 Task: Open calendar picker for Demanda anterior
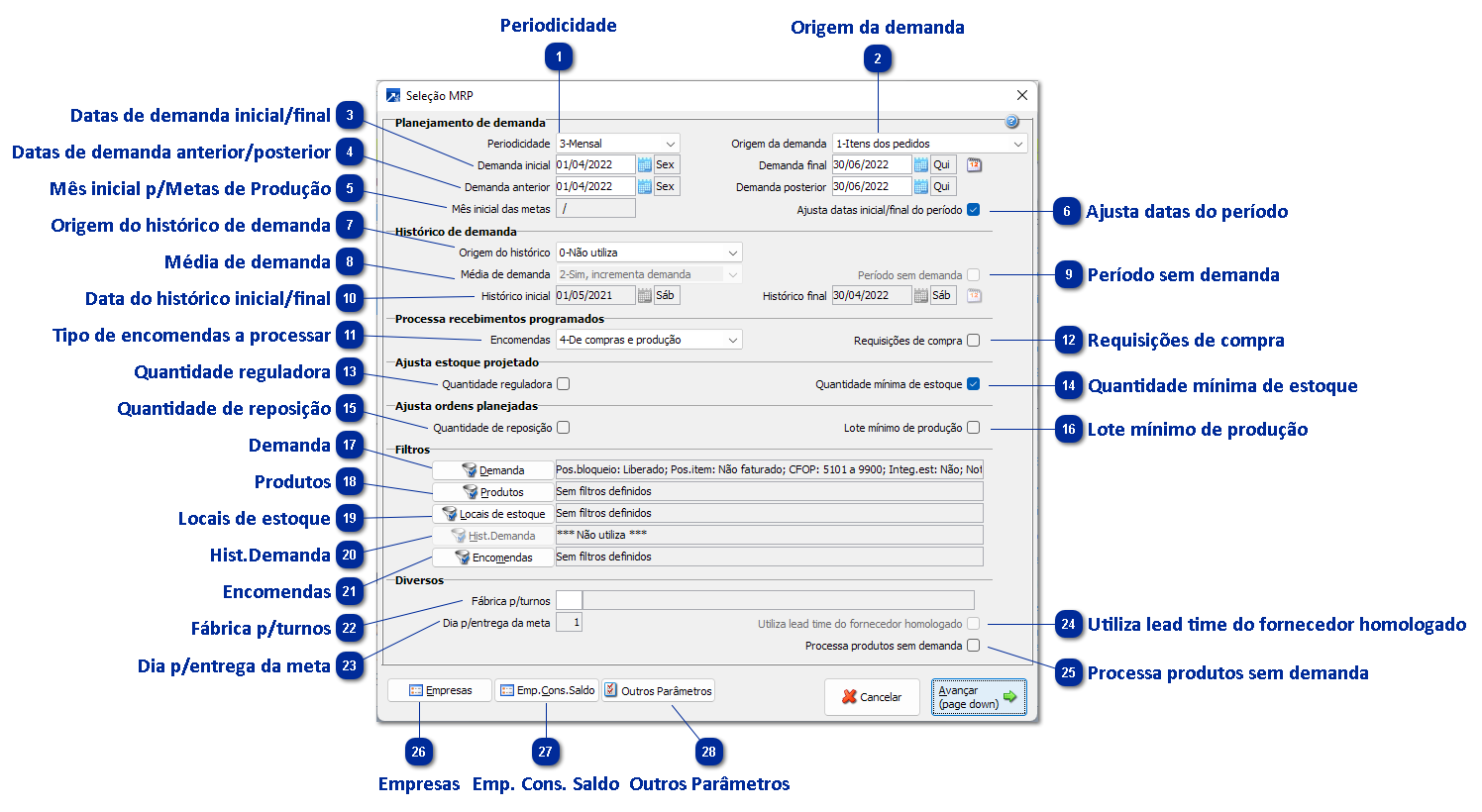pyautogui.click(x=645, y=187)
